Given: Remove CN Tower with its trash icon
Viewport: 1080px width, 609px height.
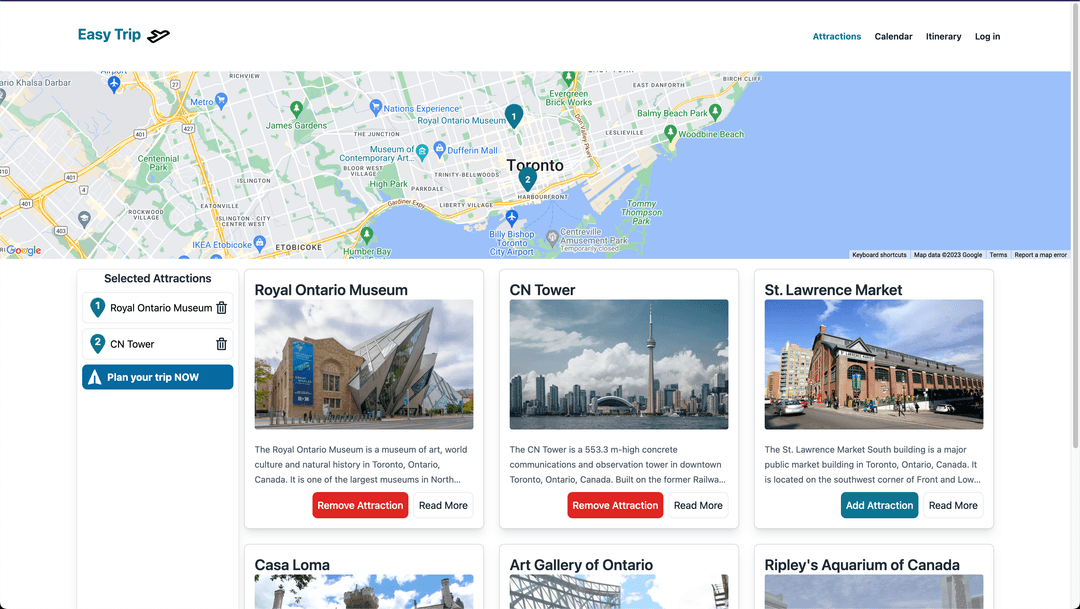Looking at the screenshot, I should click(x=222, y=344).
